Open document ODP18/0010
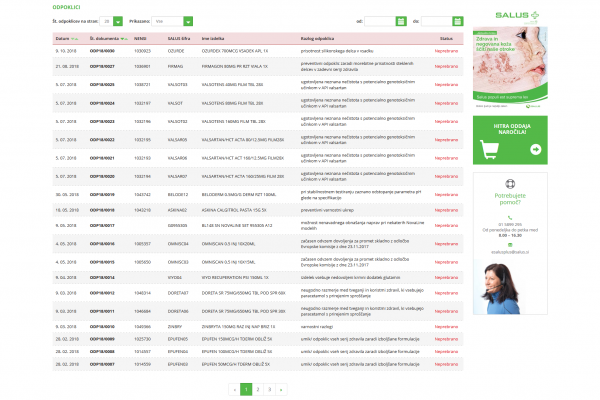Screen dimensions: 600x400 pos(102,327)
